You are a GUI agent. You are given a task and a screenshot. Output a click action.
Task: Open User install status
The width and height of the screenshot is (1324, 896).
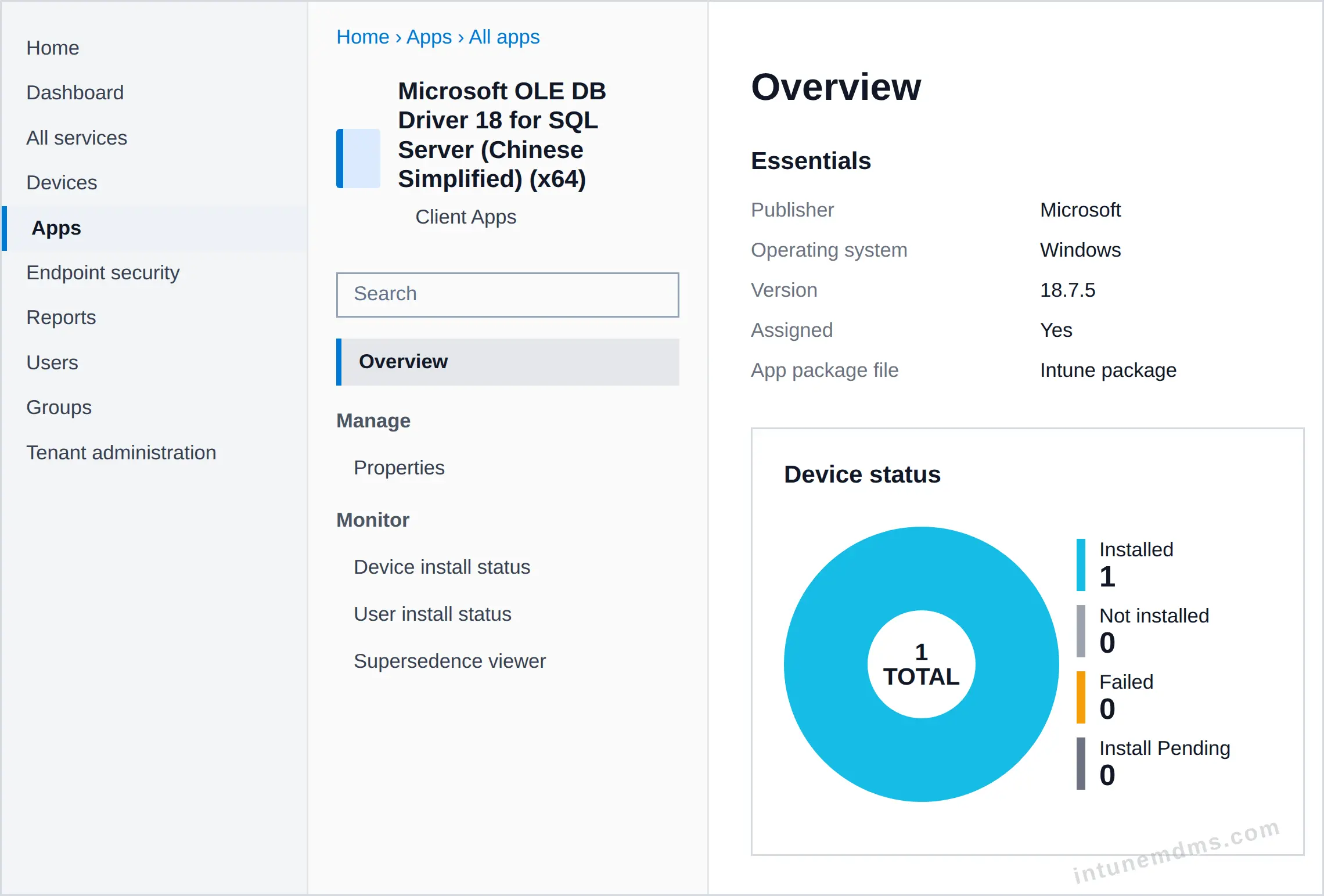433,614
